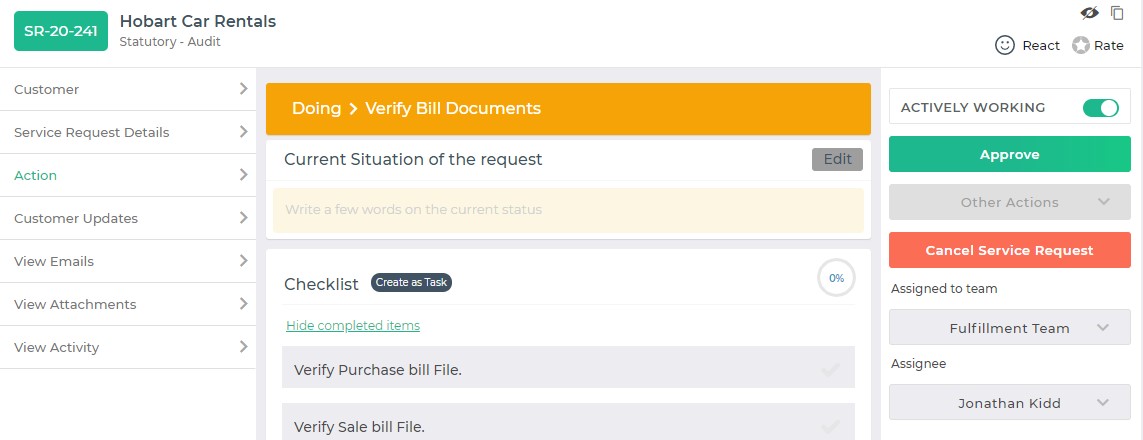Viewport: 1143px width, 440px height.
Task: Mark Verify Sale bill File done
Action: (830, 427)
